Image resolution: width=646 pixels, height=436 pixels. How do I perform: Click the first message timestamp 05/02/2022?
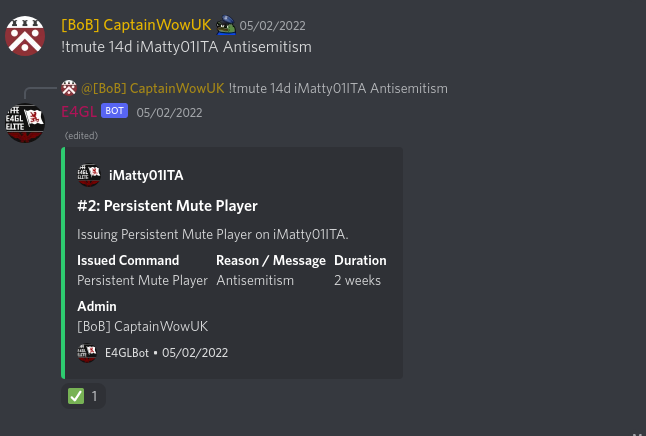click(273, 26)
